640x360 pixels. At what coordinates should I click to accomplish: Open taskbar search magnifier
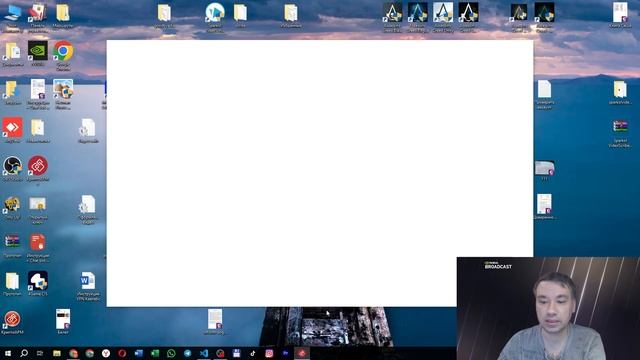24,353
